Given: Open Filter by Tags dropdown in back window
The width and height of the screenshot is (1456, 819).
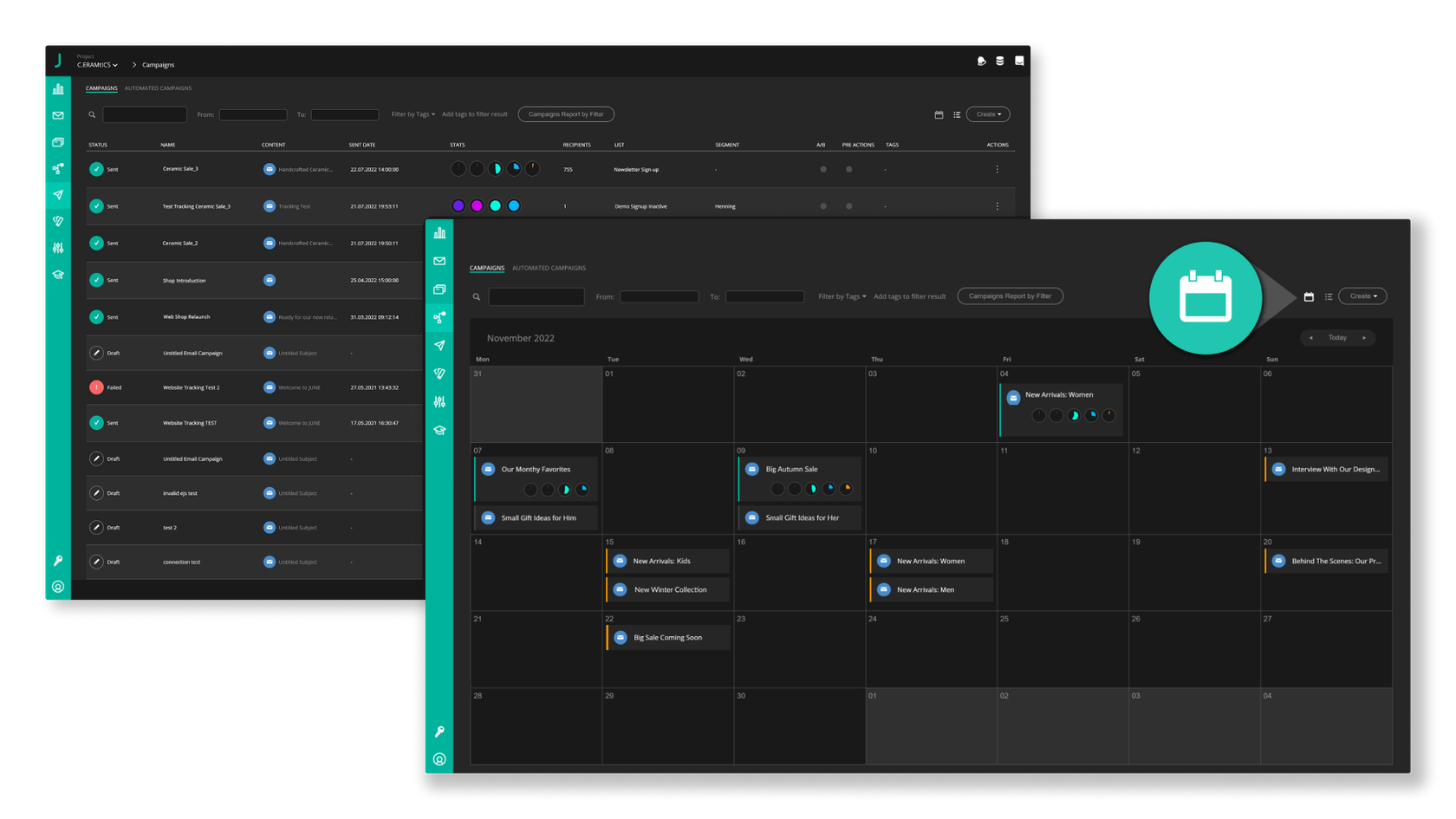Looking at the screenshot, I should click(x=413, y=114).
